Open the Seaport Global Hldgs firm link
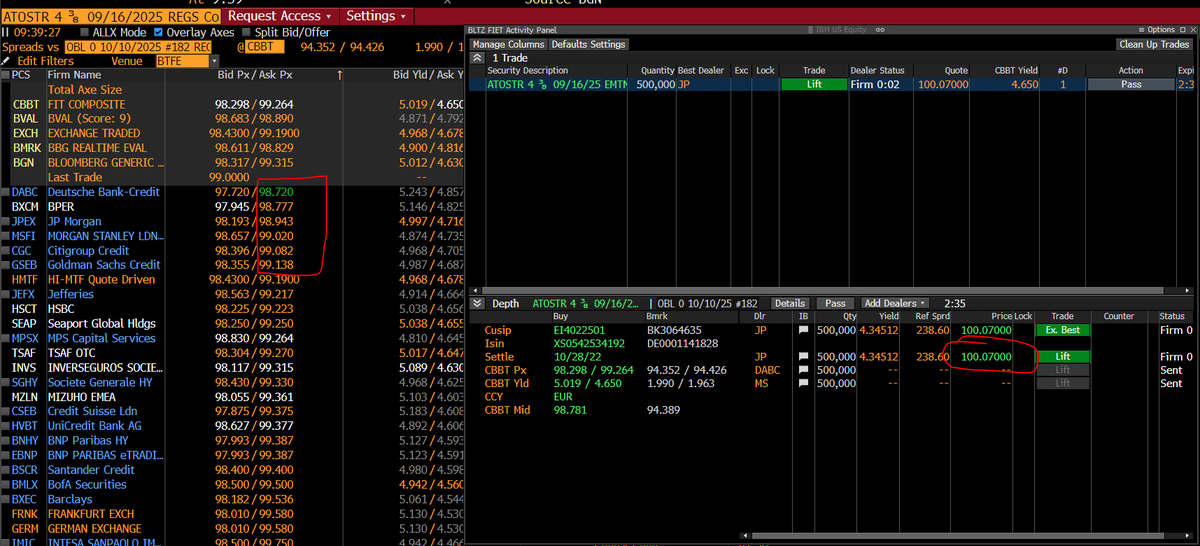Viewport: 1200px width, 546px height. 101,323
